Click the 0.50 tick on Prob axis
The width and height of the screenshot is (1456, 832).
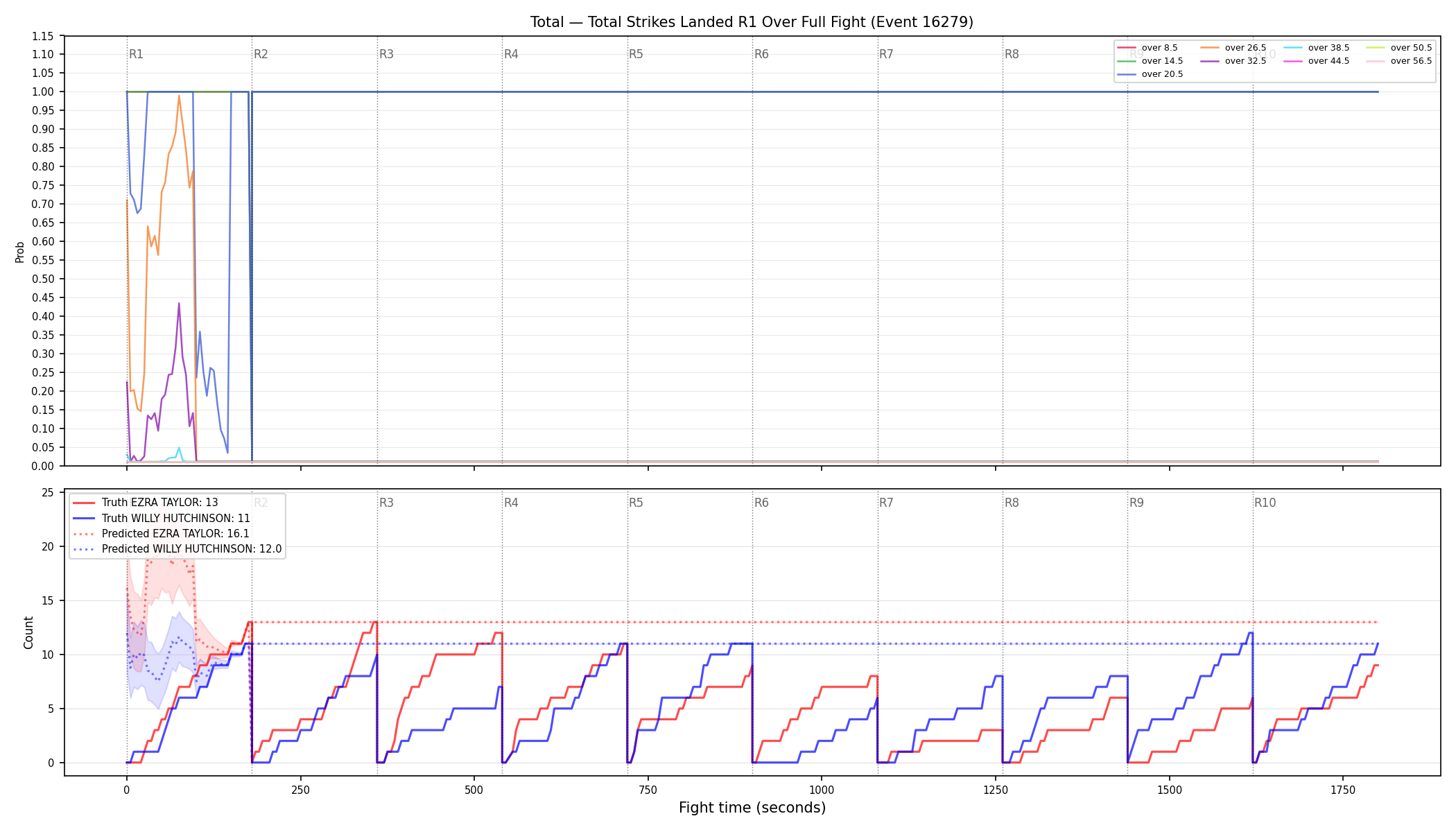(x=42, y=279)
